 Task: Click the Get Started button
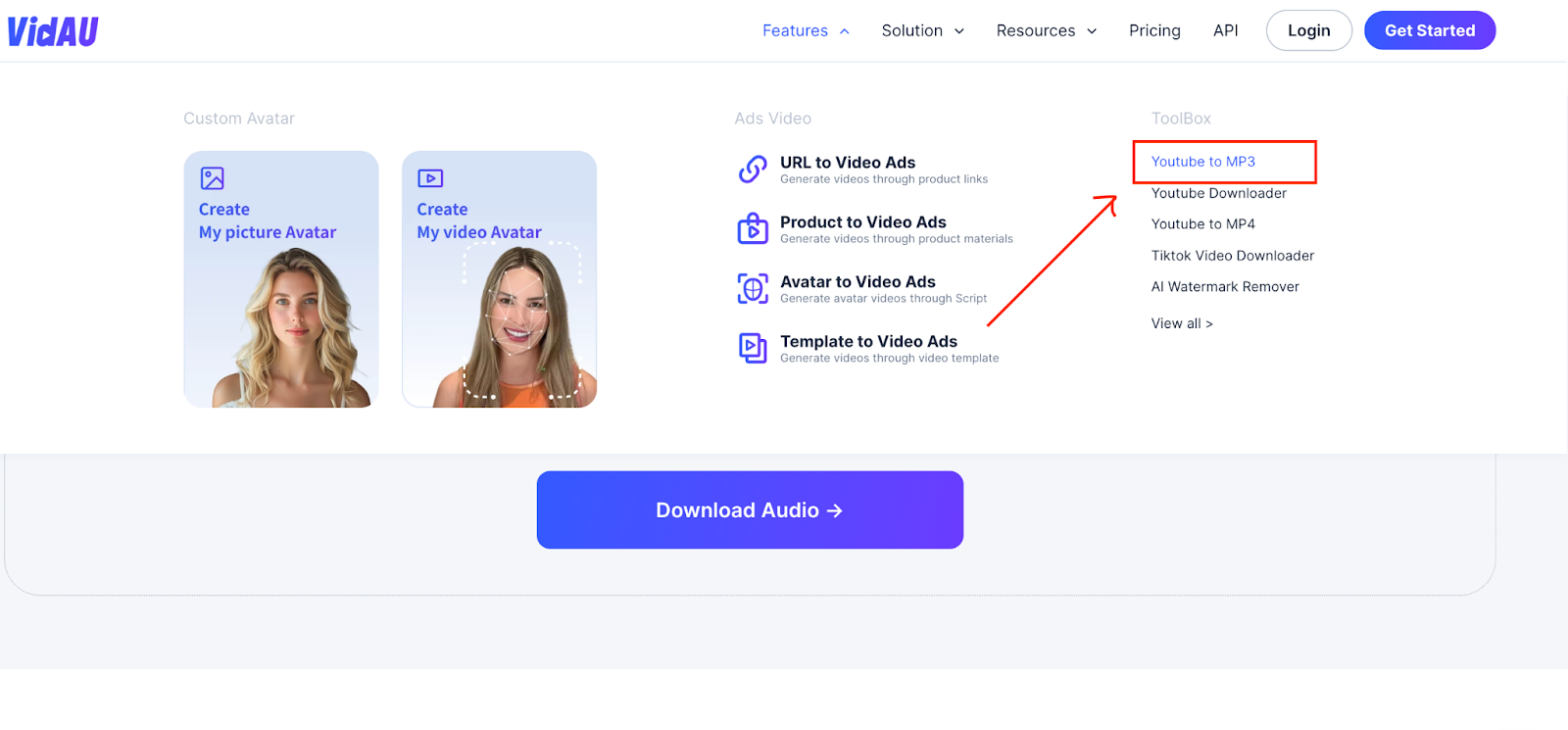1430,30
